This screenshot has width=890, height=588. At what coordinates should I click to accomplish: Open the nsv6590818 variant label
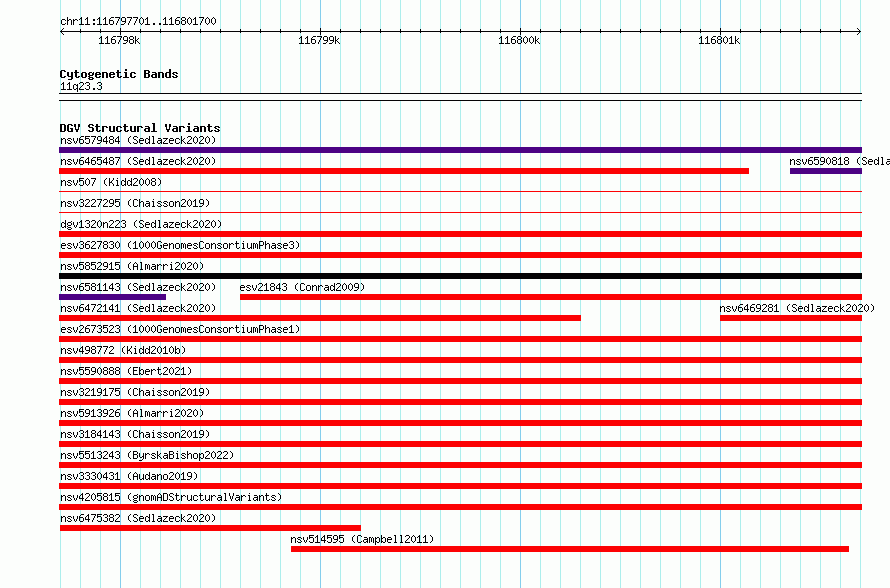tap(839, 161)
